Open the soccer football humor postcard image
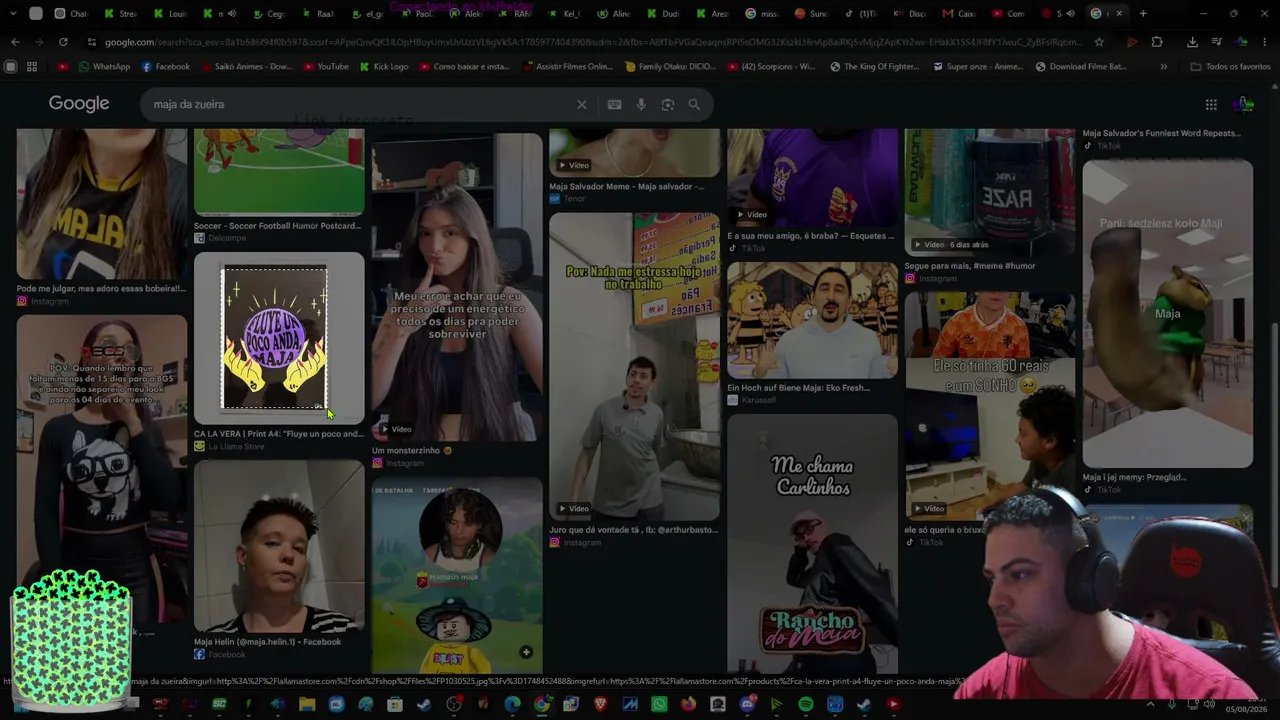The width and height of the screenshot is (1280, 720). (279, 172)
